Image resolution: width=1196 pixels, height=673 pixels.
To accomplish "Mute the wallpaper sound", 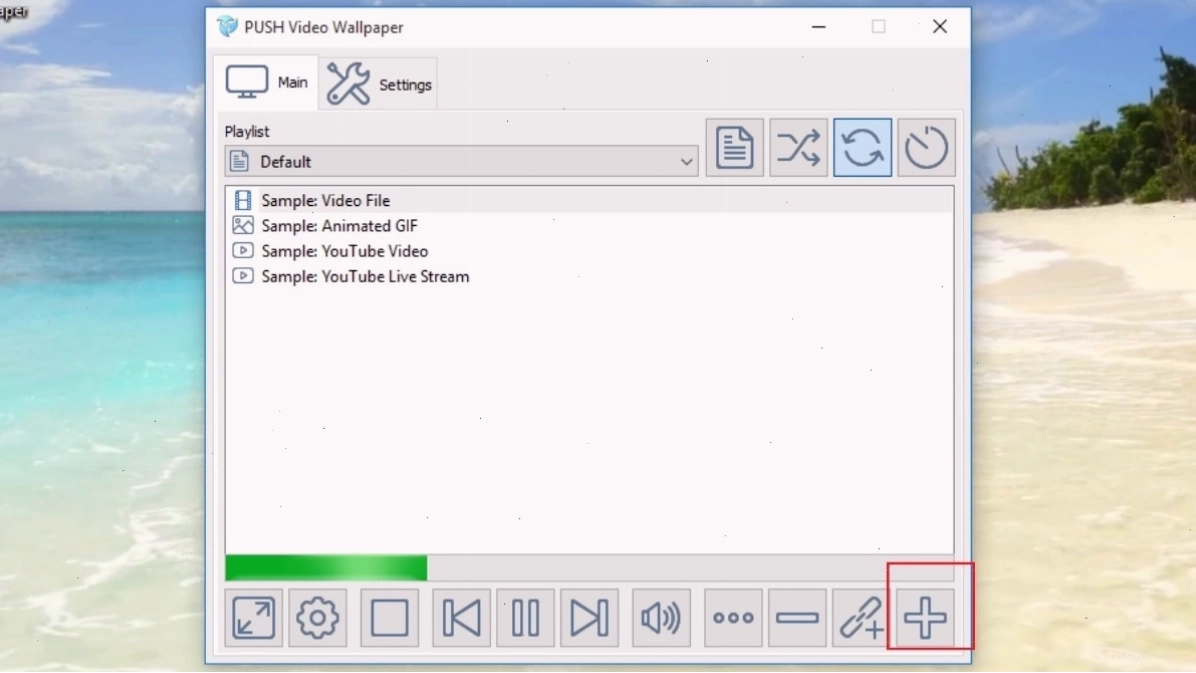I will pyautogui.click(x=661, y=617).
